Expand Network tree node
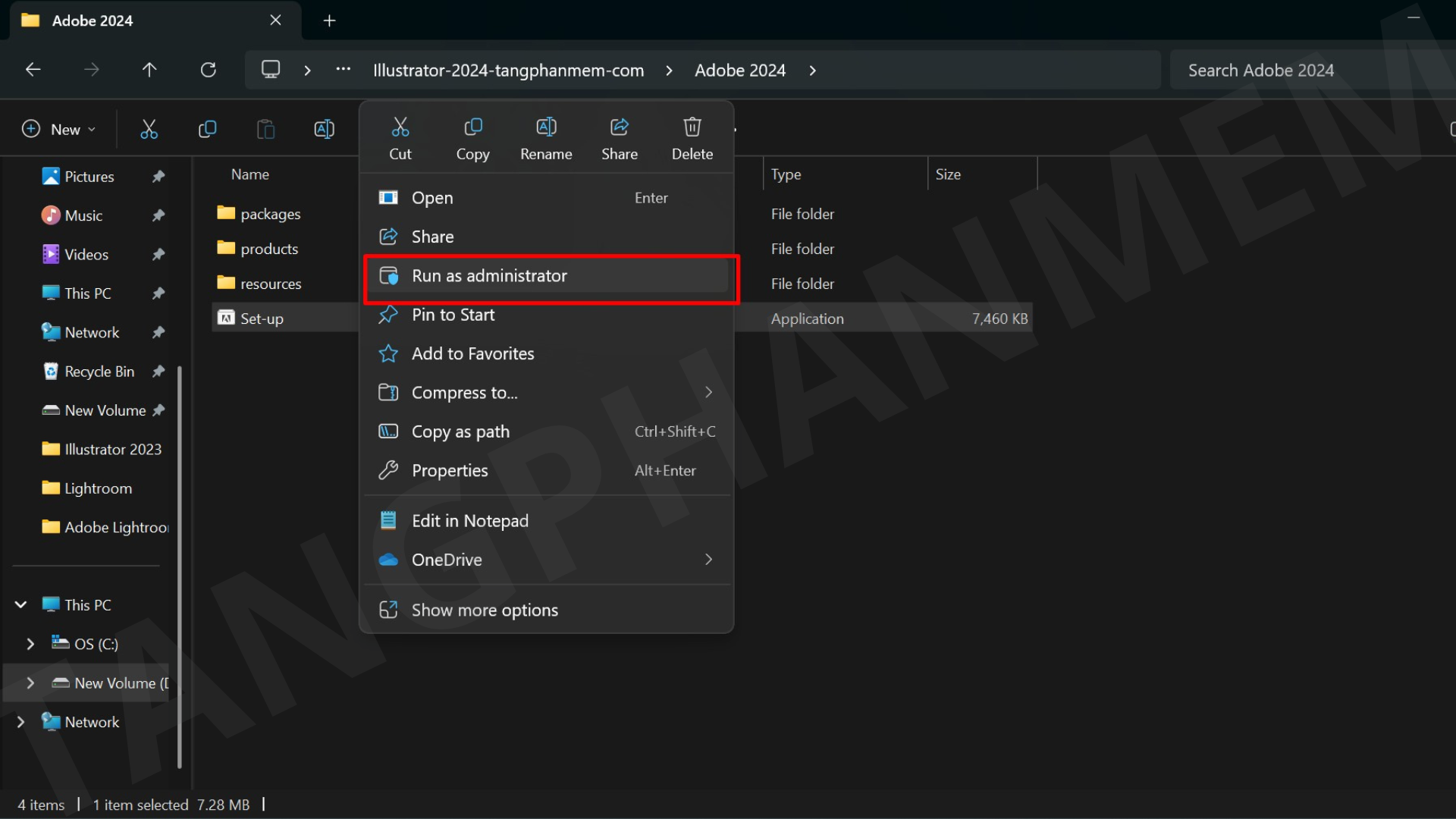The image size is (1456, 819). tap(21, 722)
